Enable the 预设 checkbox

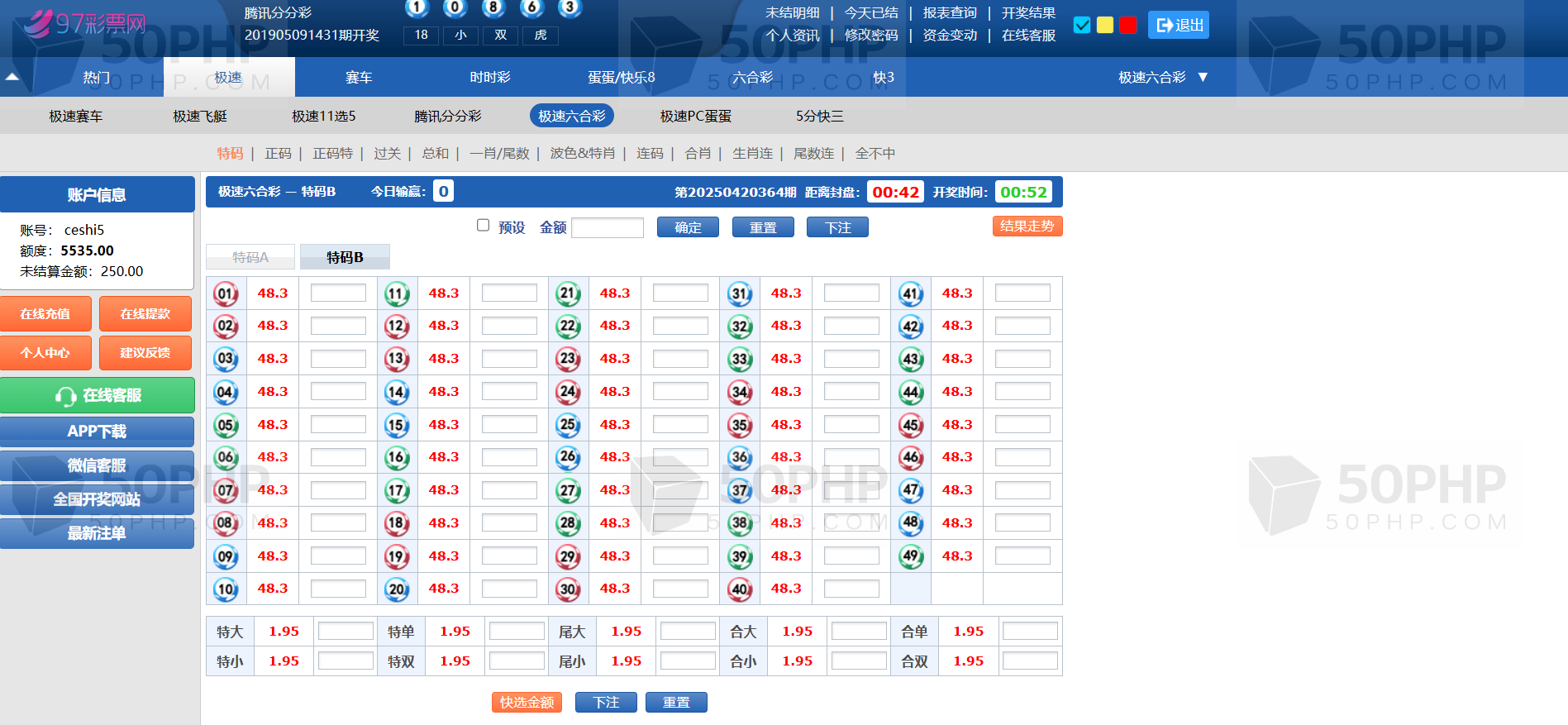(x=484, y=226)
